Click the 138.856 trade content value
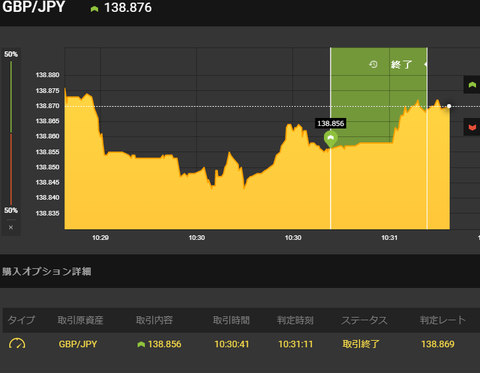Viewport: 480px width, 373px height. [x=165, y=344]
